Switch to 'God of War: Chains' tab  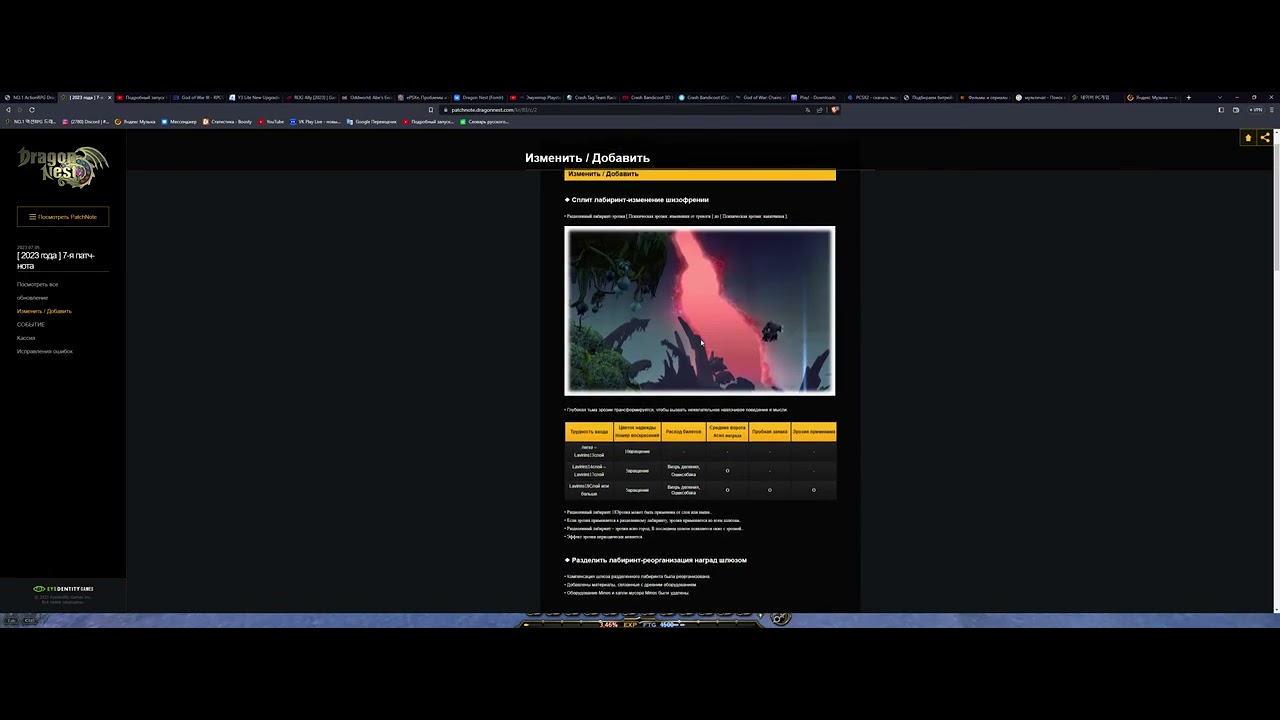(x=762, y=98)
